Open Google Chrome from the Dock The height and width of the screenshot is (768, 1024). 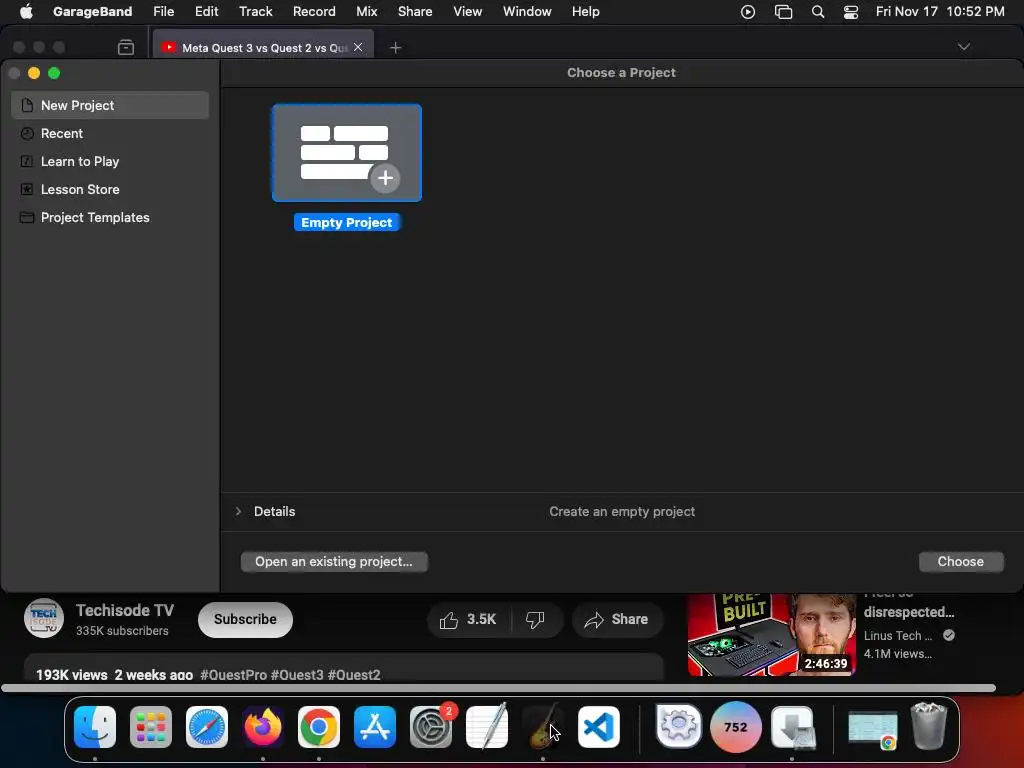[x=319, y=727]
